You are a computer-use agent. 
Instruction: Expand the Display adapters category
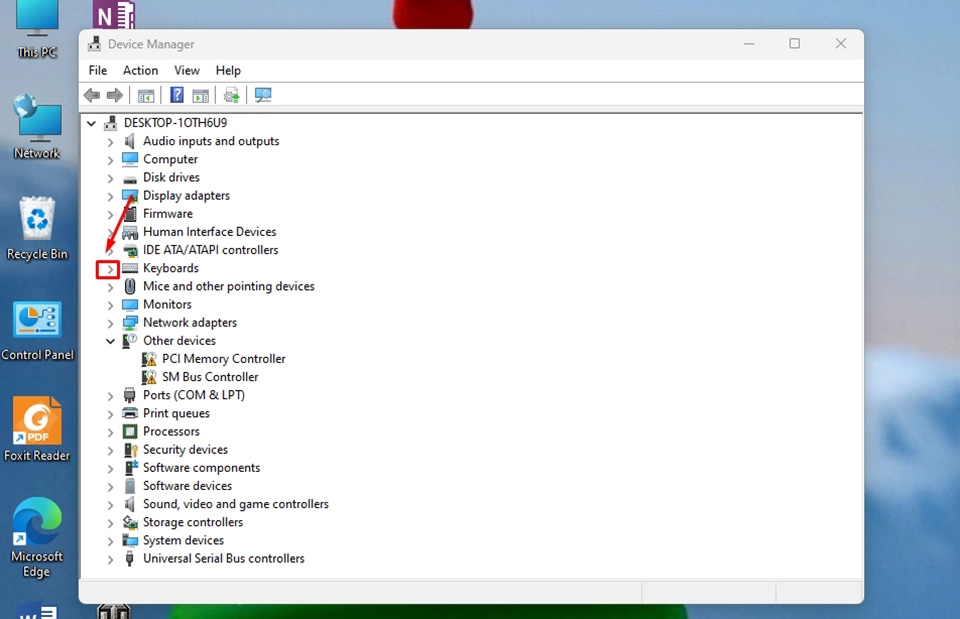pyautogui.click(x=110, y=195)
